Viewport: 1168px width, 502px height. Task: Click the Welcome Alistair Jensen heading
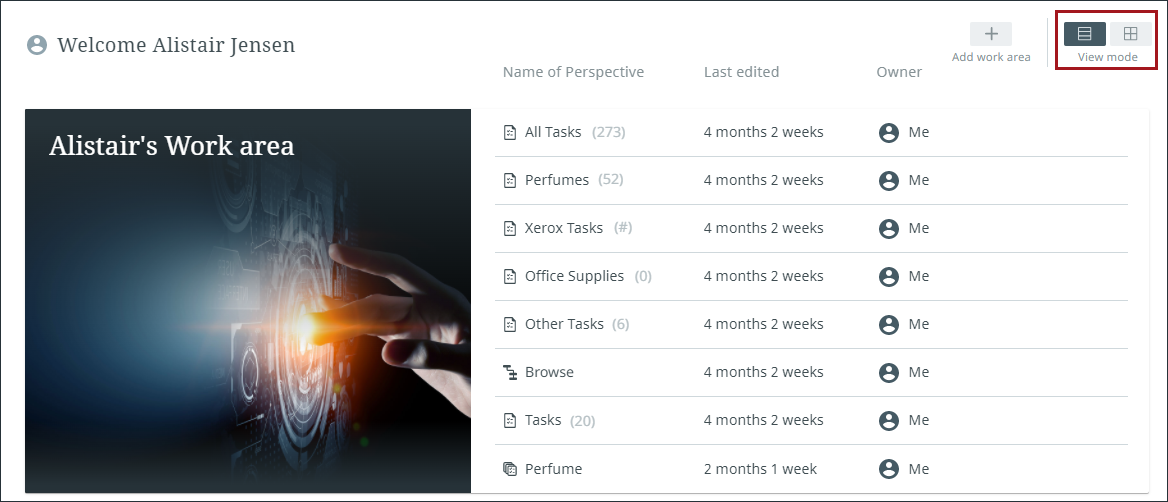(176, 45)
